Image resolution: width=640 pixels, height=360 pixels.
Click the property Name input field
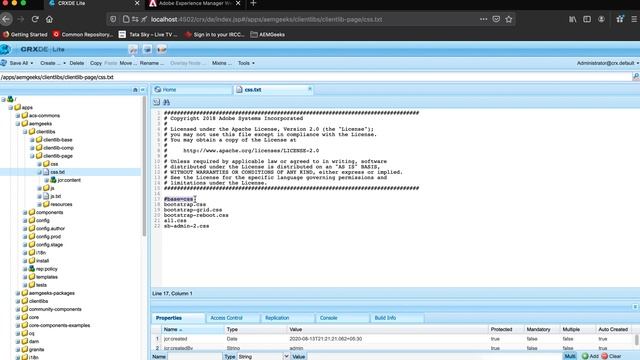tap(195, 357)
